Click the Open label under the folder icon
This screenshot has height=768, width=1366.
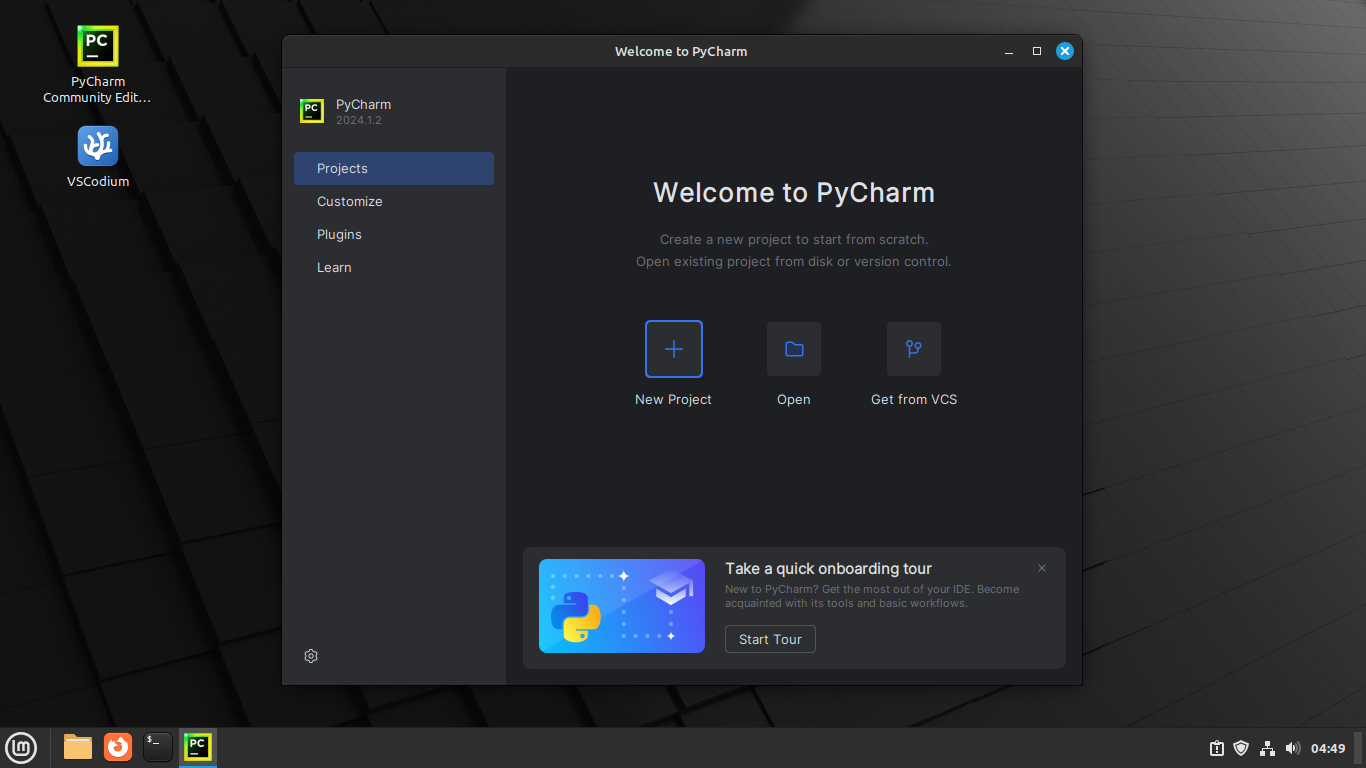click(794, 399)
